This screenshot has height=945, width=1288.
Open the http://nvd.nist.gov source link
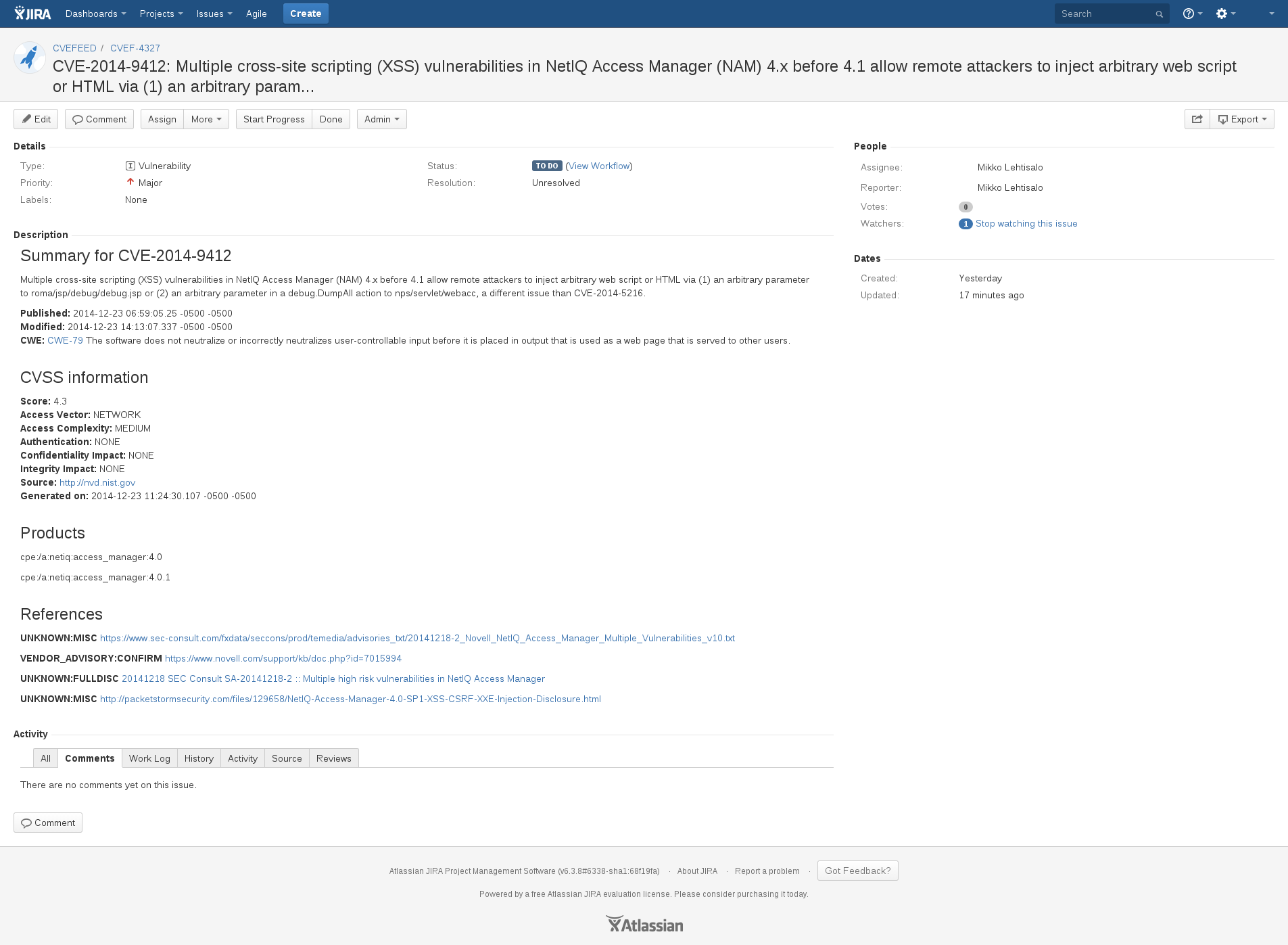click(x=97, y=482)
